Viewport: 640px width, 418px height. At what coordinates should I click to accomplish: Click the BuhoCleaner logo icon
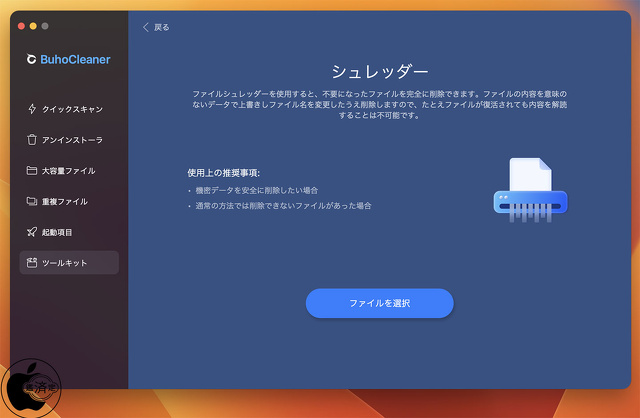(31, 59)
